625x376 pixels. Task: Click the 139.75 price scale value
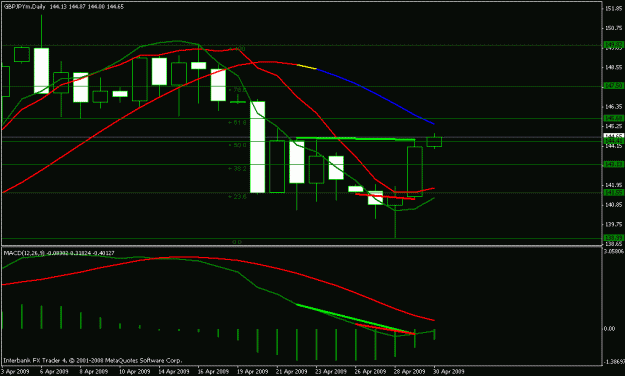[x=613, y=224]
